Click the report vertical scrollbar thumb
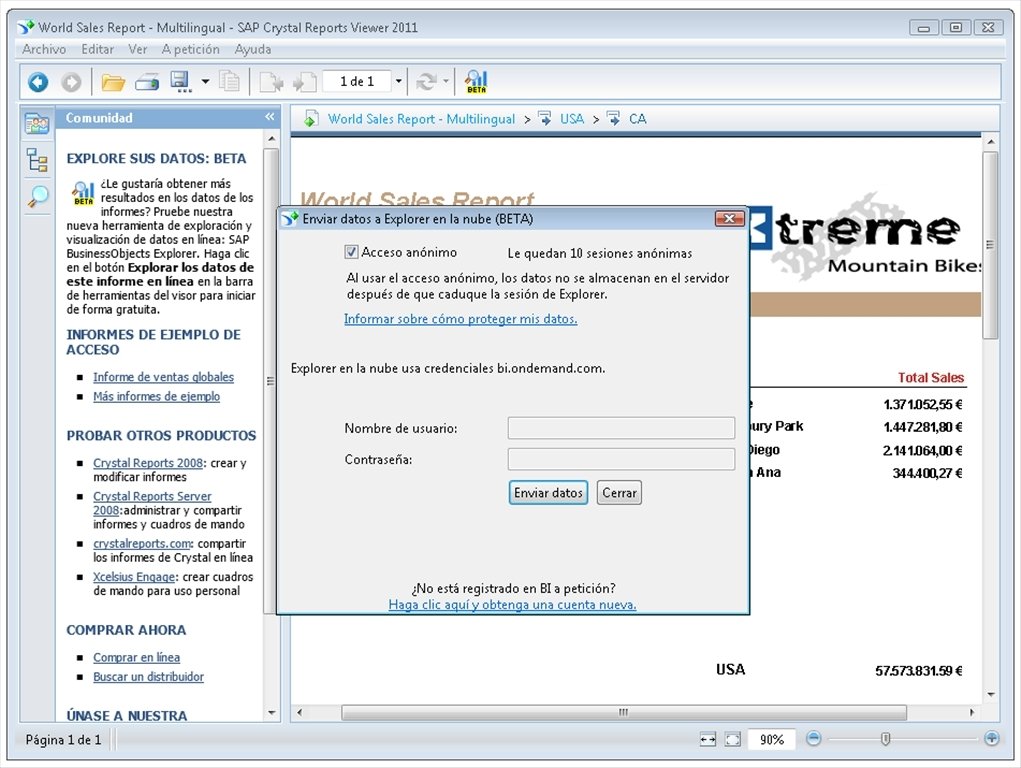Viewport: 1021px width, 768px height. tap(990, 245)
